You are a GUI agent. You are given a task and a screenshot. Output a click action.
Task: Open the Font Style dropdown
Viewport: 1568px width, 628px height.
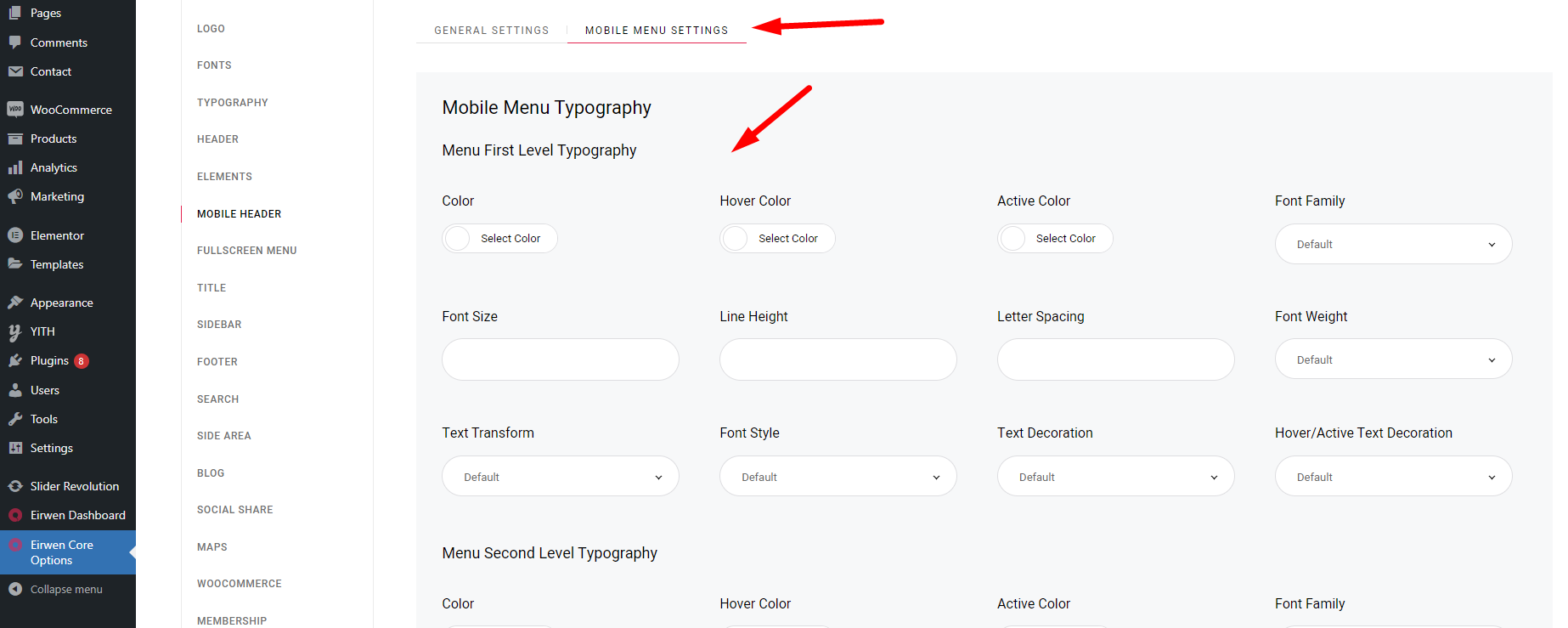coord(838,477)
